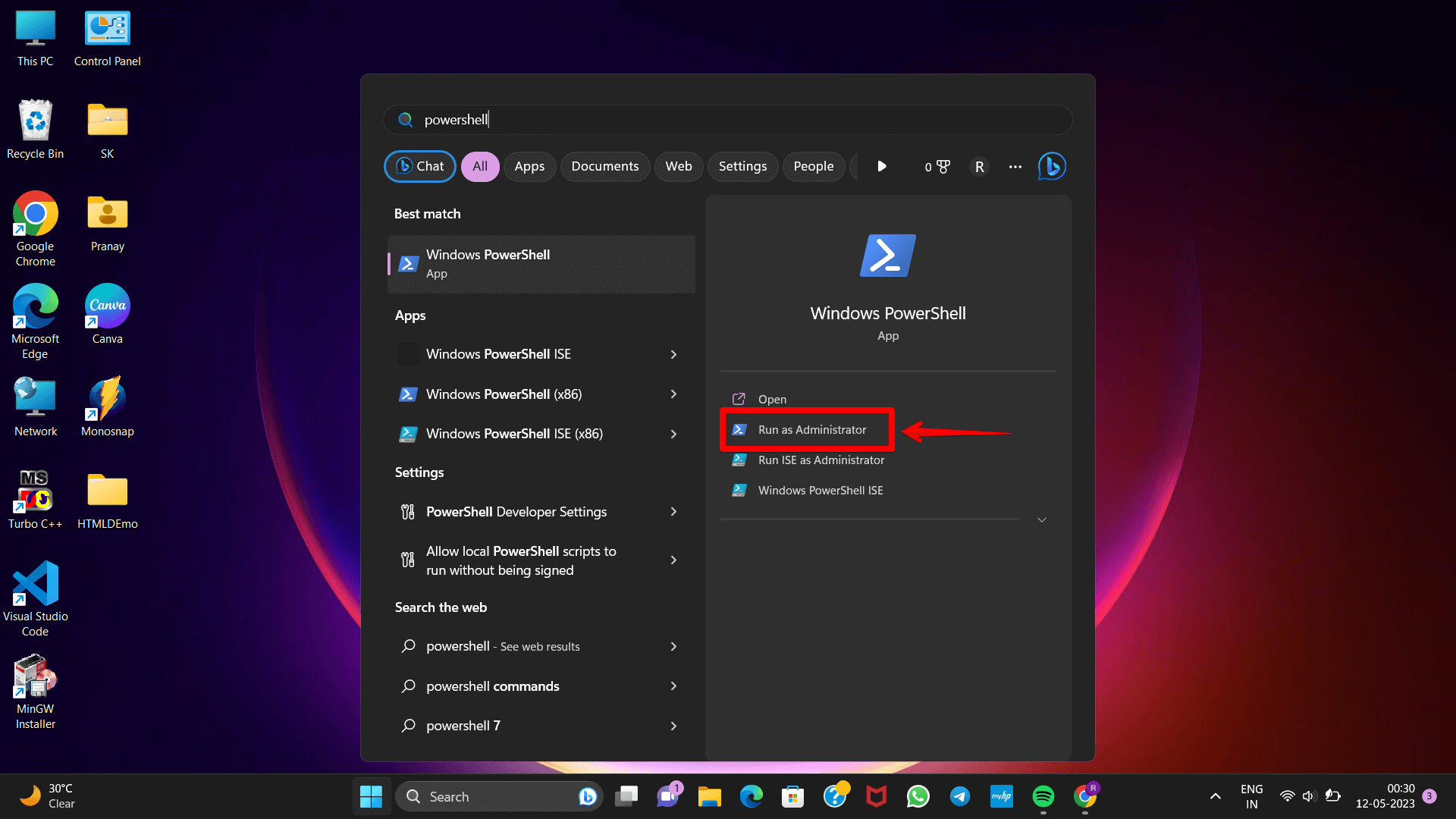Switch to the Settings filter tab
The height and width of the screenshot is (819, 1456).
(742, 166)
